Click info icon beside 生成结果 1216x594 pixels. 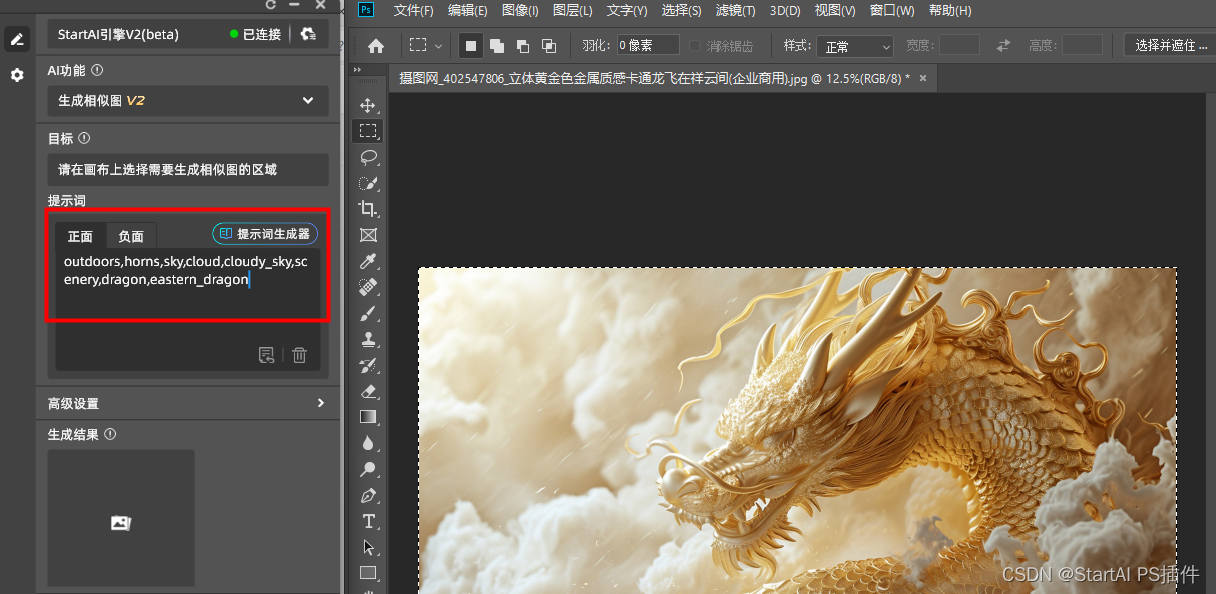[110, 435]
